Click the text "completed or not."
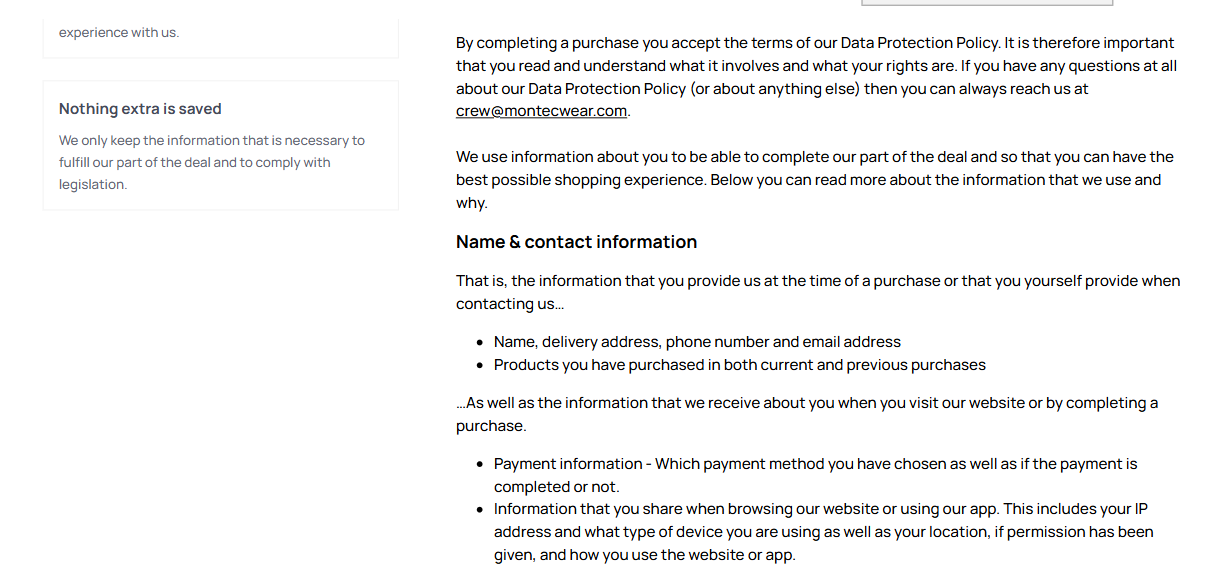This screenshot has width=1210, height=569. (x=556, y=487)
